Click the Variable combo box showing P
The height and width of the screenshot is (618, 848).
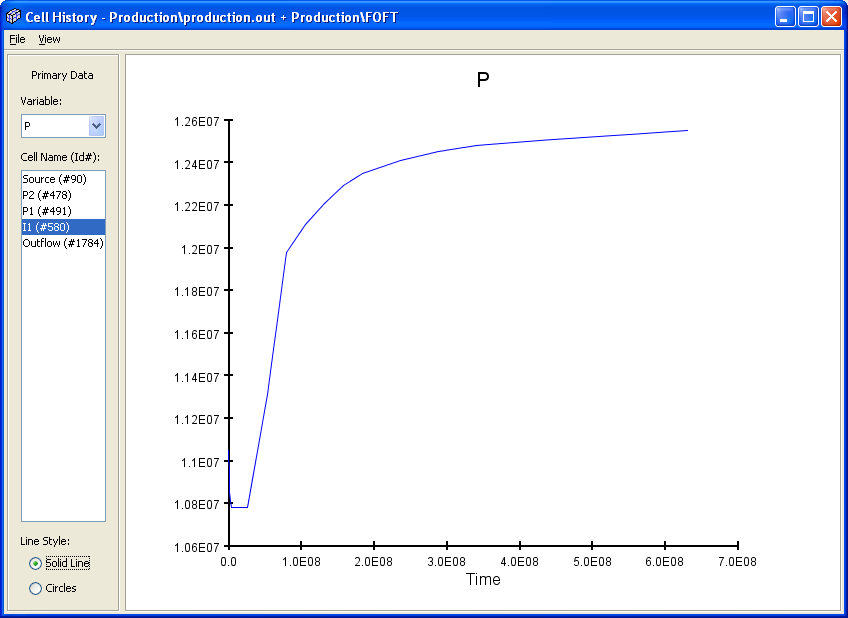coord(55,126)
